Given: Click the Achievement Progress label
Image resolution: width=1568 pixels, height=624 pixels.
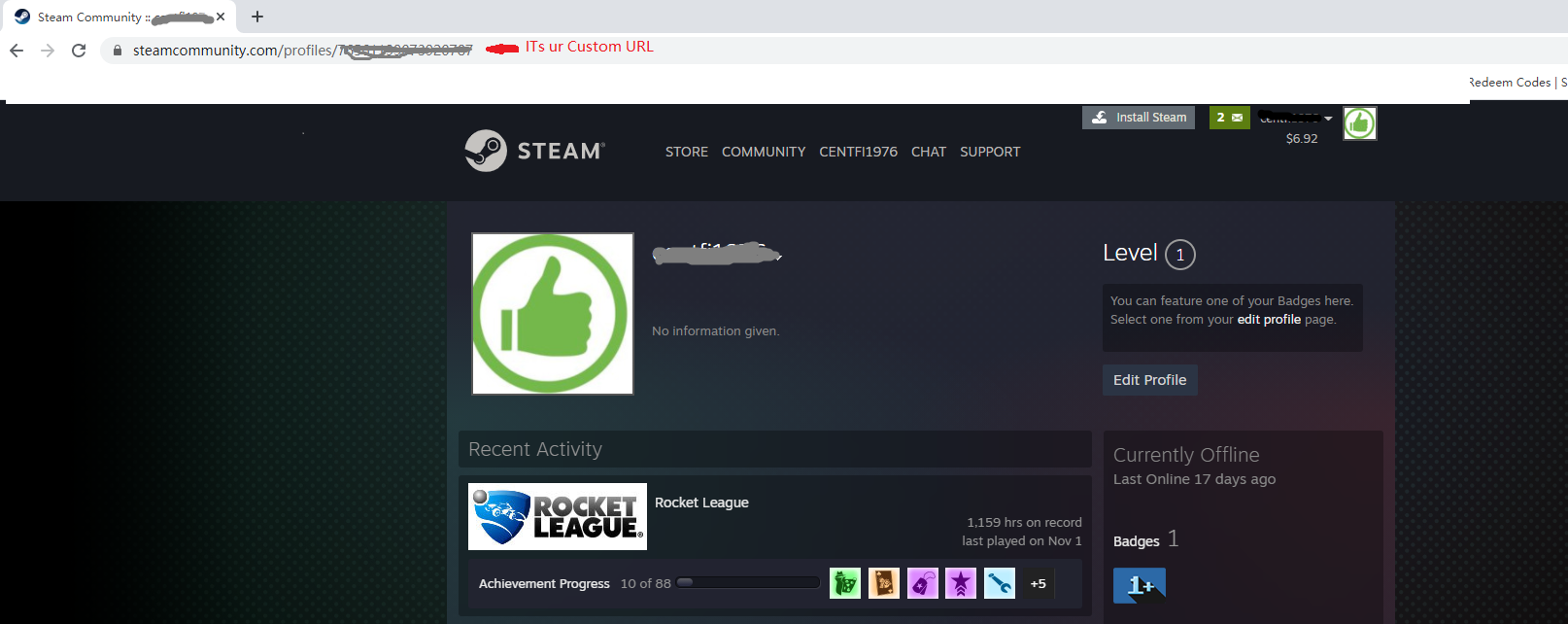Looking at the screenshot, I should (544, 583).
